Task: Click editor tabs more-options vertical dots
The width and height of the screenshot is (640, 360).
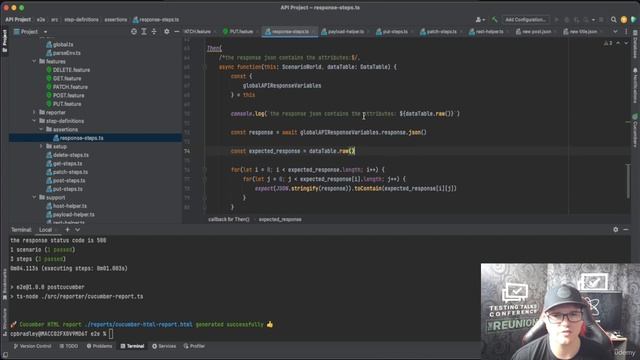Action: pos(626,31)
